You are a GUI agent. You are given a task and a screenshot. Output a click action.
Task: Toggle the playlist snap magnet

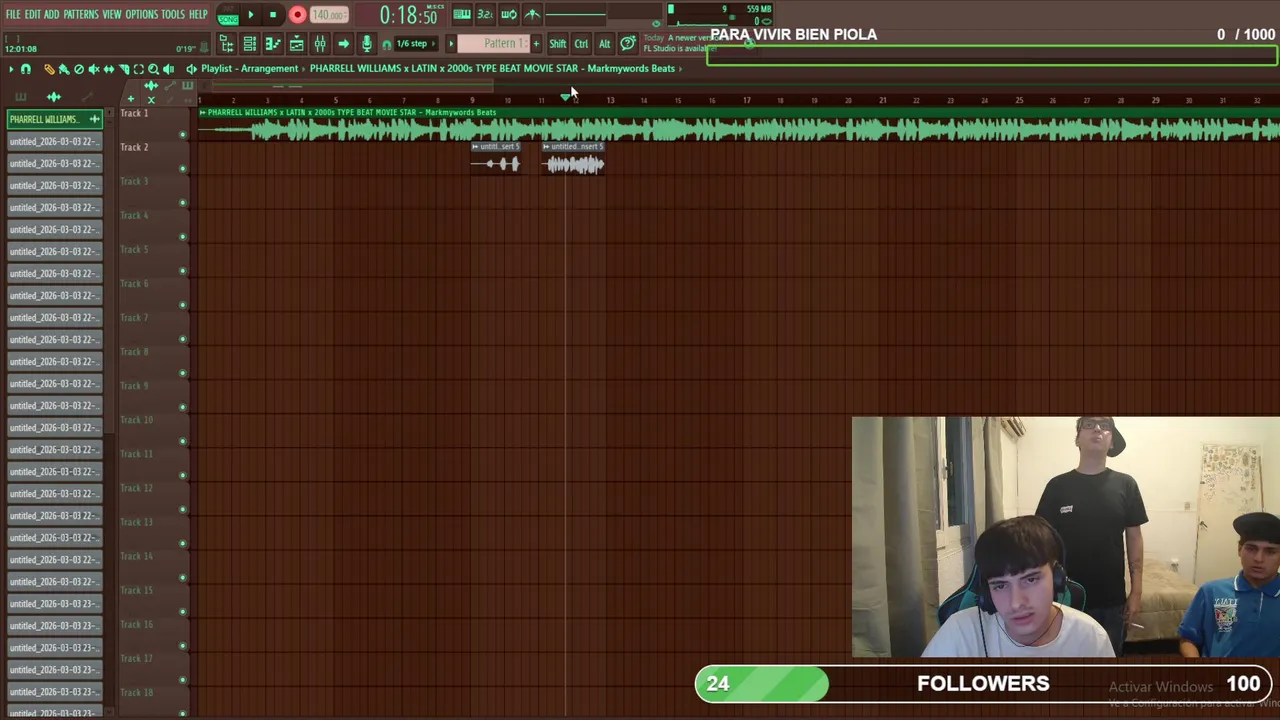[26, 69]
